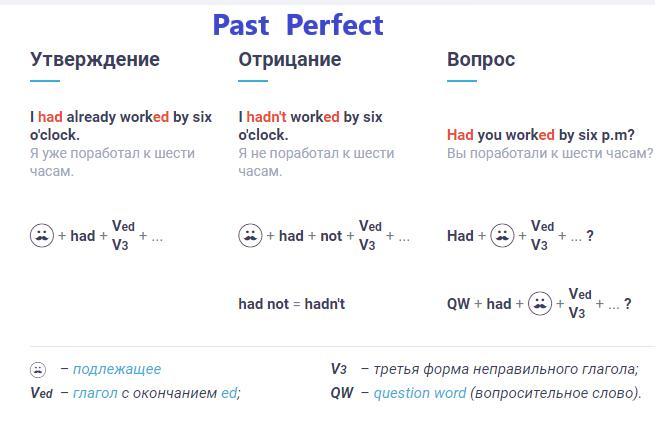664x422 pixels.
Task: Click the small face icon in the legend
Action: (x=38, y=370)
